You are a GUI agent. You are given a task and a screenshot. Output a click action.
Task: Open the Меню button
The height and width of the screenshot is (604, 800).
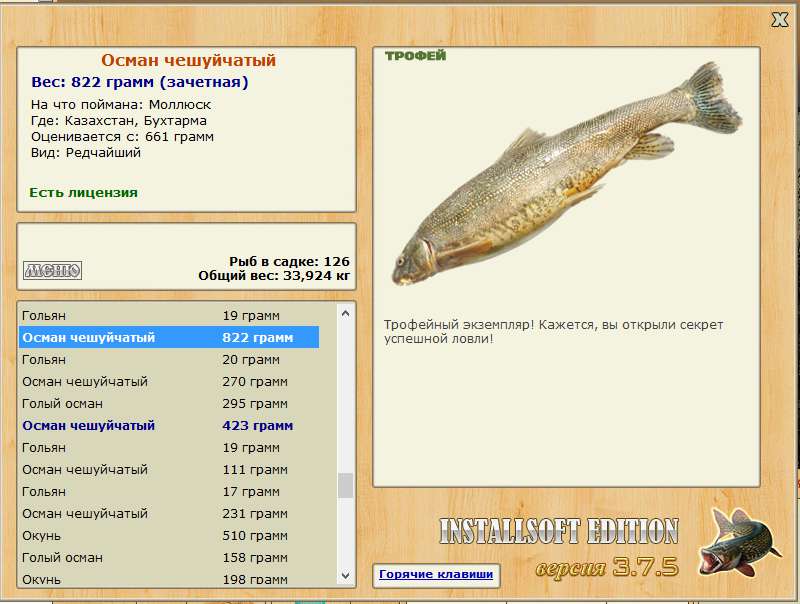tap(53, 270)
